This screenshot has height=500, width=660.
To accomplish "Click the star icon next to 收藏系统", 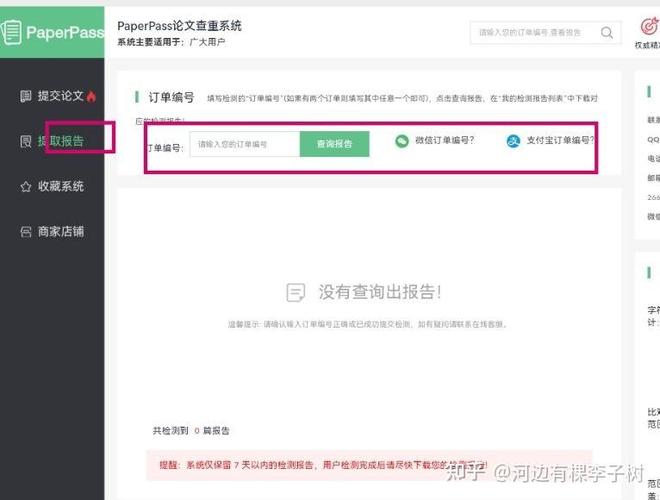I will pos(26,186).
